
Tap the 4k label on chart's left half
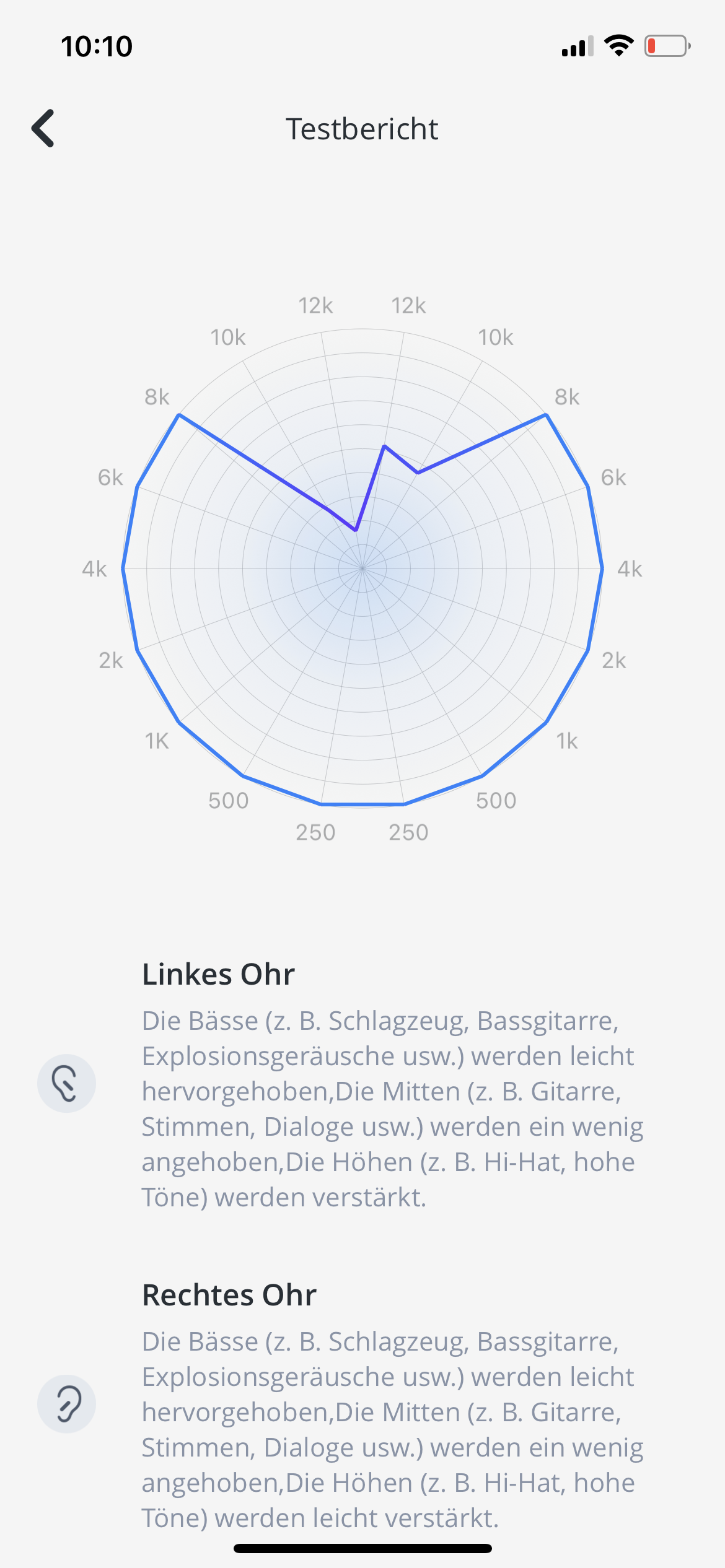(94, 568)
